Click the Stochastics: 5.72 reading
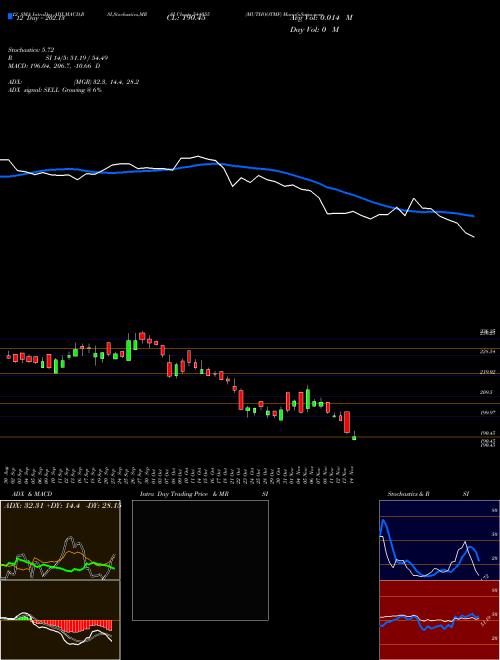The image size is (500, 660). click(31, 50)
